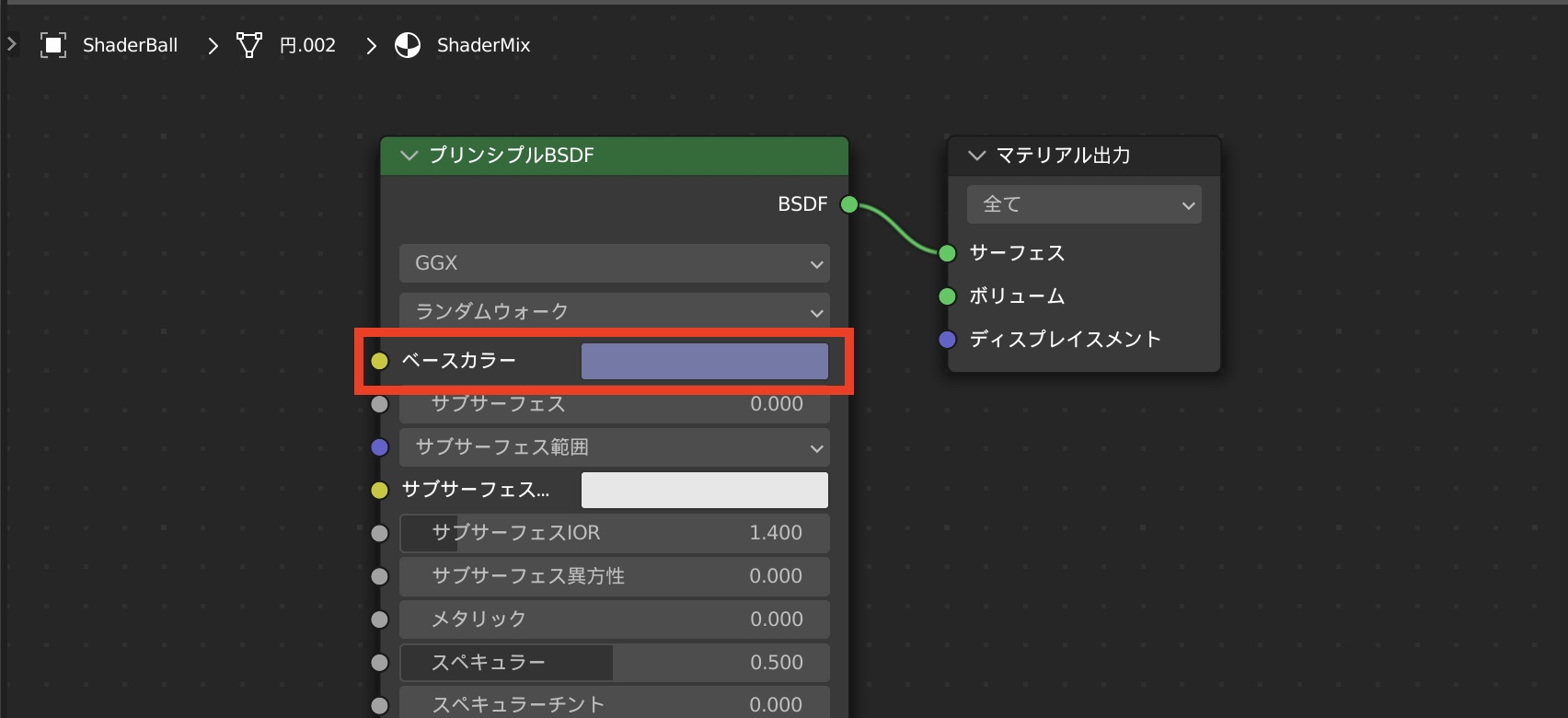Click the Surface input socket on Material Output
1568x718 pixels.
(947, 253)
